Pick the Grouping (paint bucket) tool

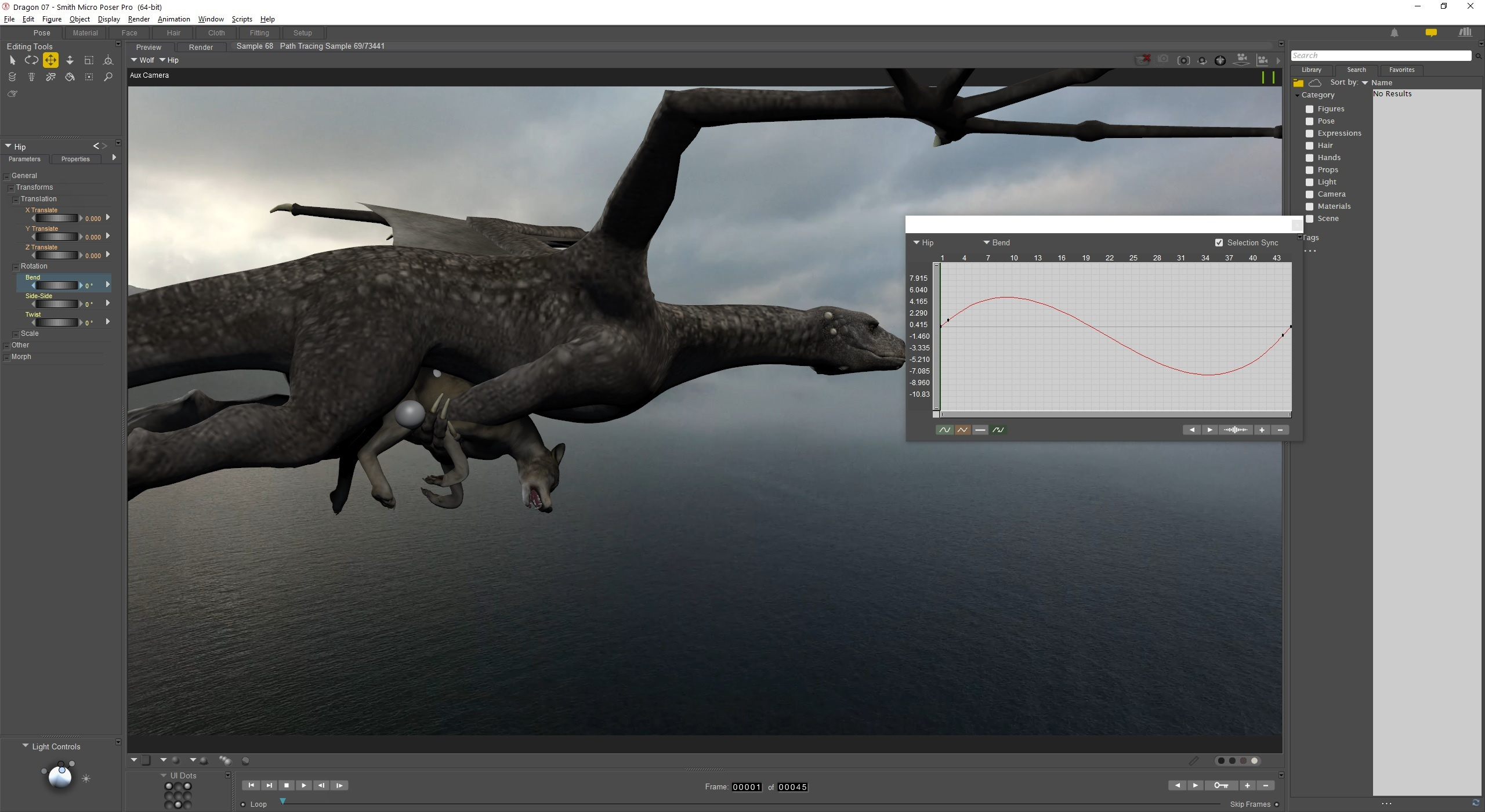[x=70, y=77]
